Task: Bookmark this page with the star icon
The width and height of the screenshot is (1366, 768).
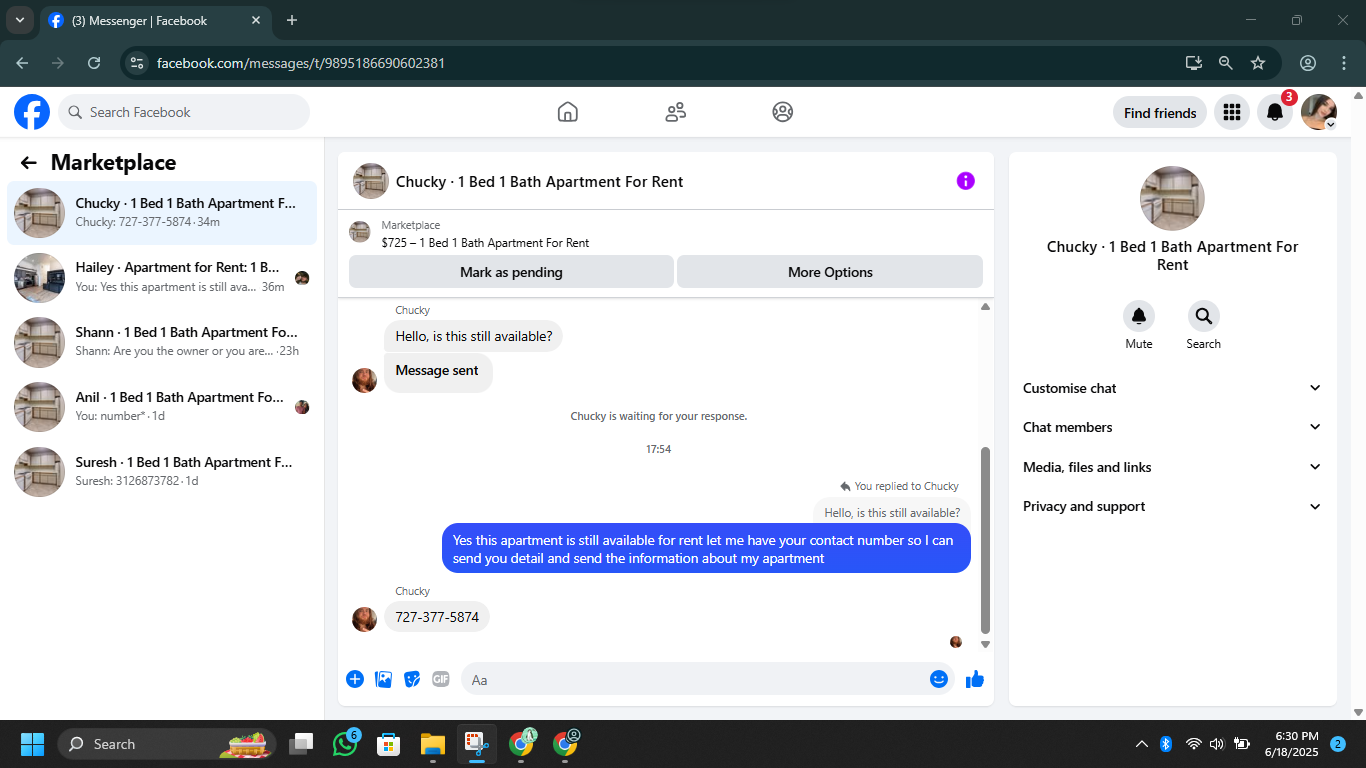Action: pos(1258,63)
